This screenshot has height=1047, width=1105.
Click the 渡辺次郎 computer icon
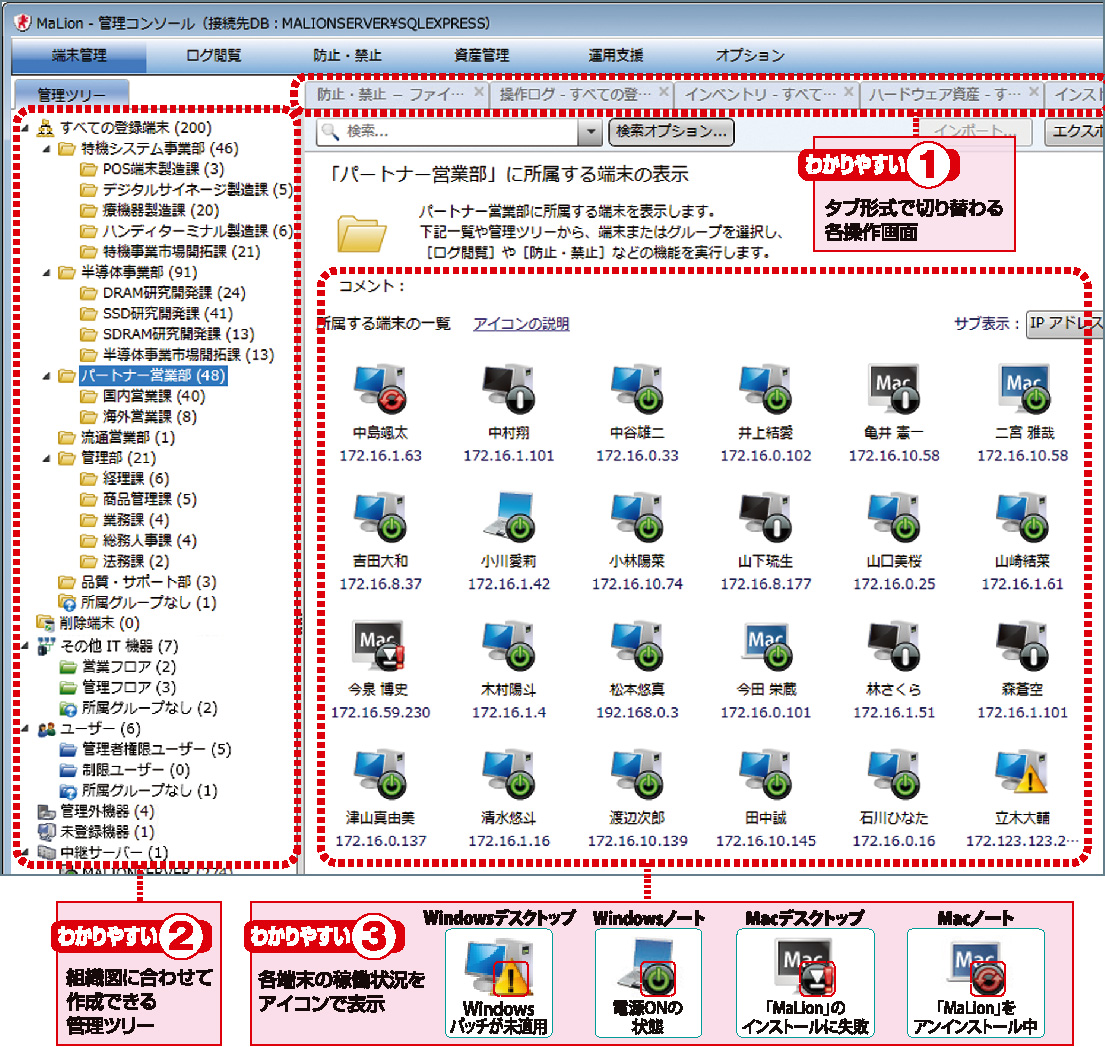(x=637, y=773)
